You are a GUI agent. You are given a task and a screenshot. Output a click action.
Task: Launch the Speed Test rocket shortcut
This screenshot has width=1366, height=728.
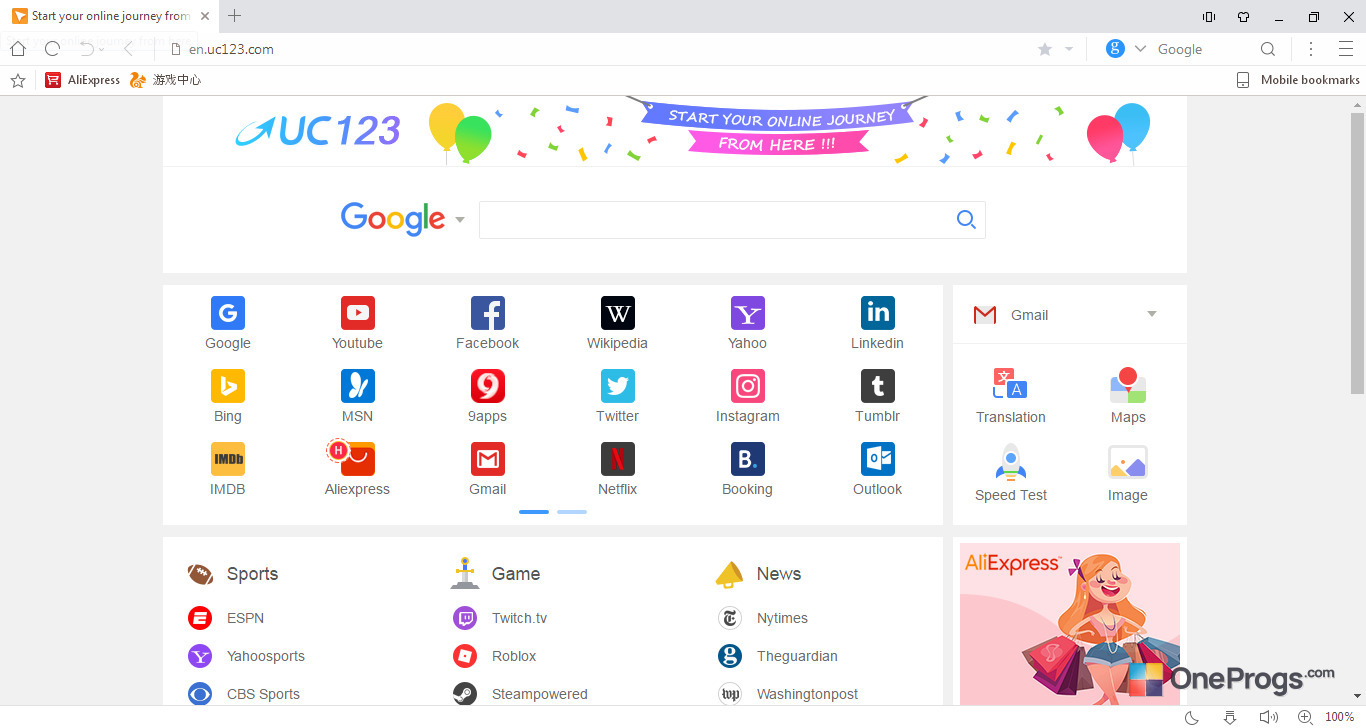(x=1010, y=474)
